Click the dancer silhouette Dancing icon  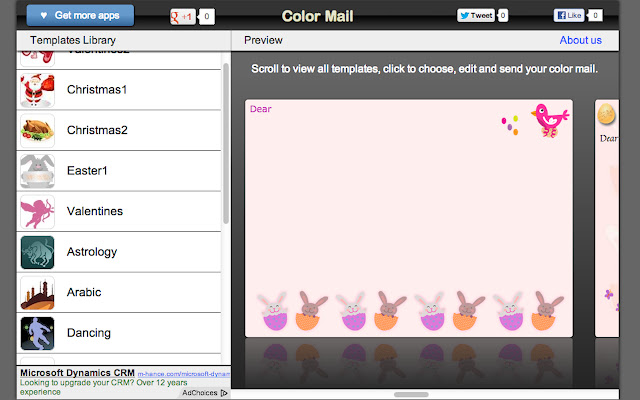(x=37, y=333)
